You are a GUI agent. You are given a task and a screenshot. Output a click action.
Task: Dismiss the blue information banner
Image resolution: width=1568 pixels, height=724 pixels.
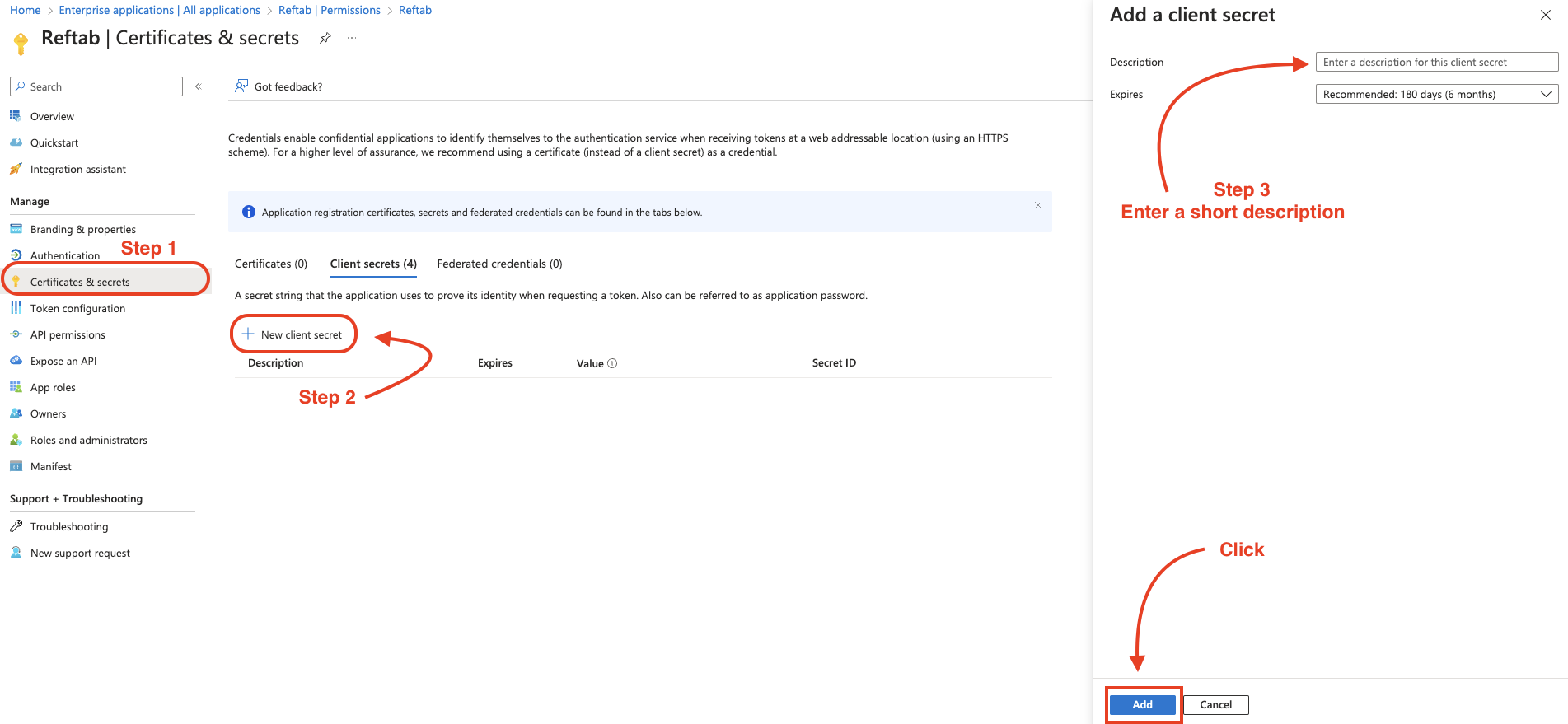(x=1038, y=205)
